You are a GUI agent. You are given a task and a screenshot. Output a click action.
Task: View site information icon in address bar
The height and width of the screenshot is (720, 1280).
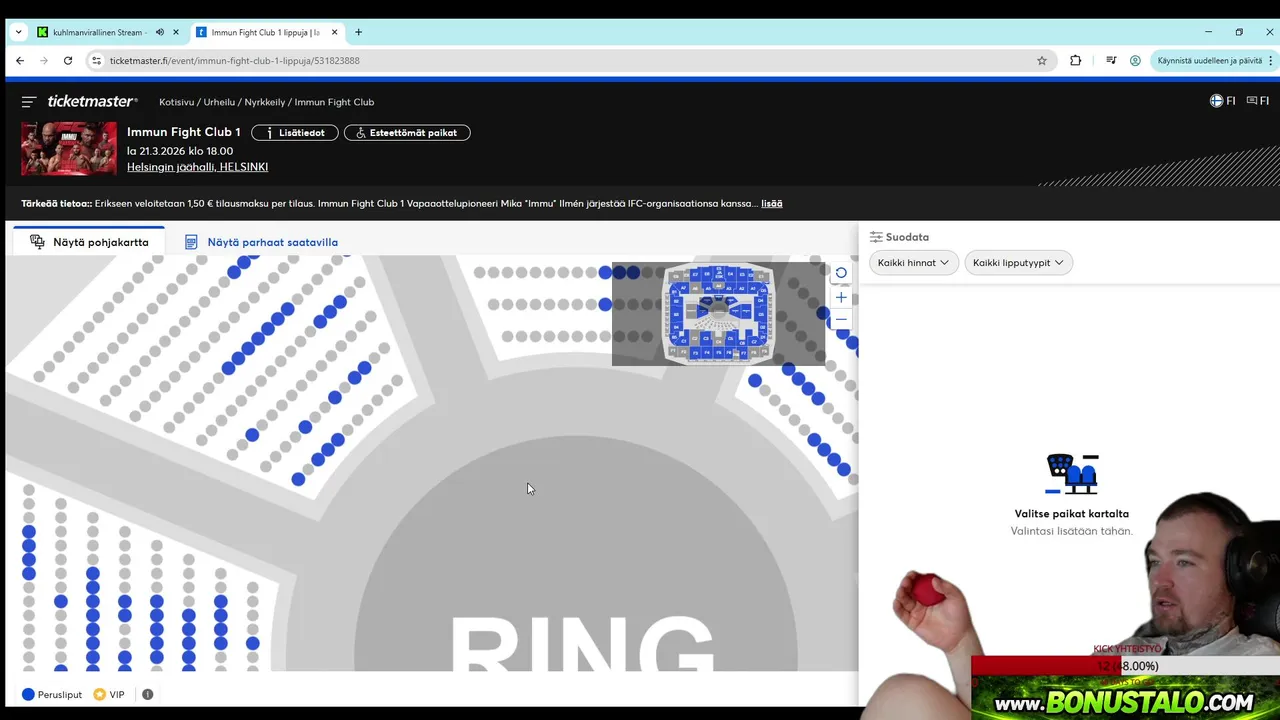point(96,60)
